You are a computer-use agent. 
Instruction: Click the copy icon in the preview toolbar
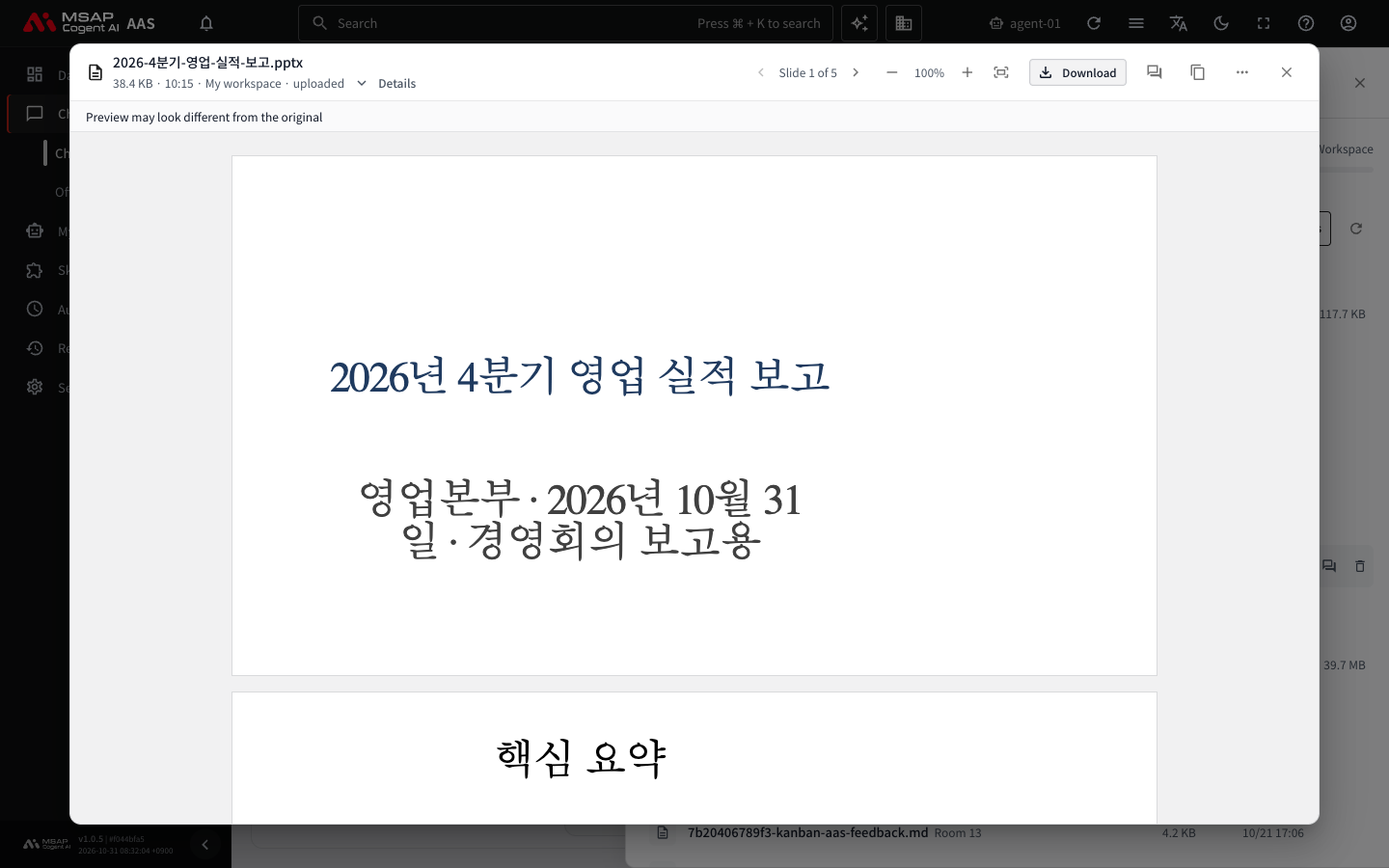pos(1198,72)
